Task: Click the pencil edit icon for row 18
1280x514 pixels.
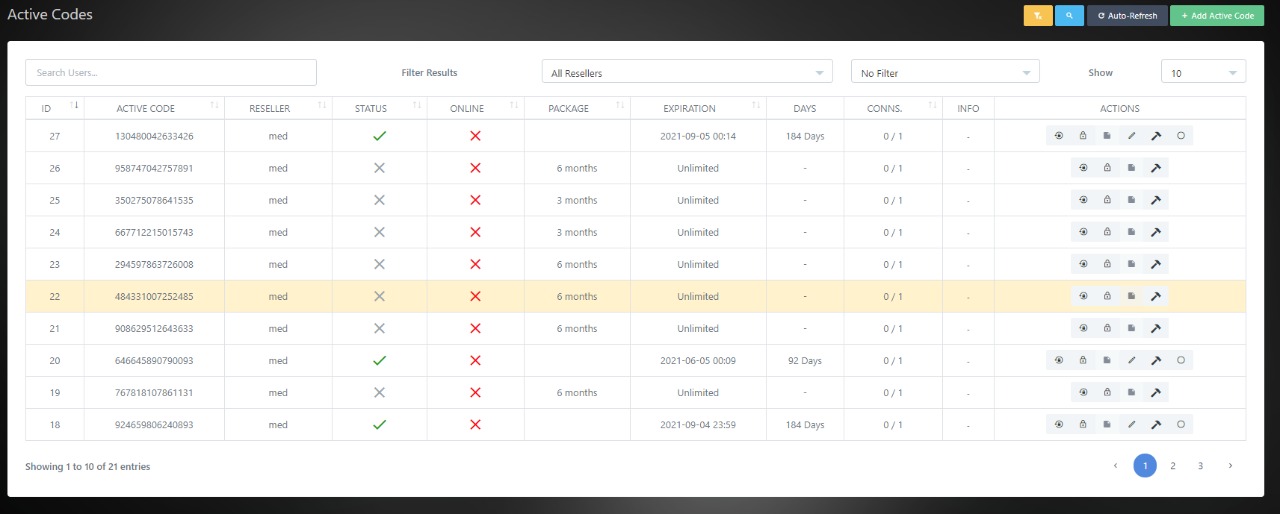Action: 1132,424
